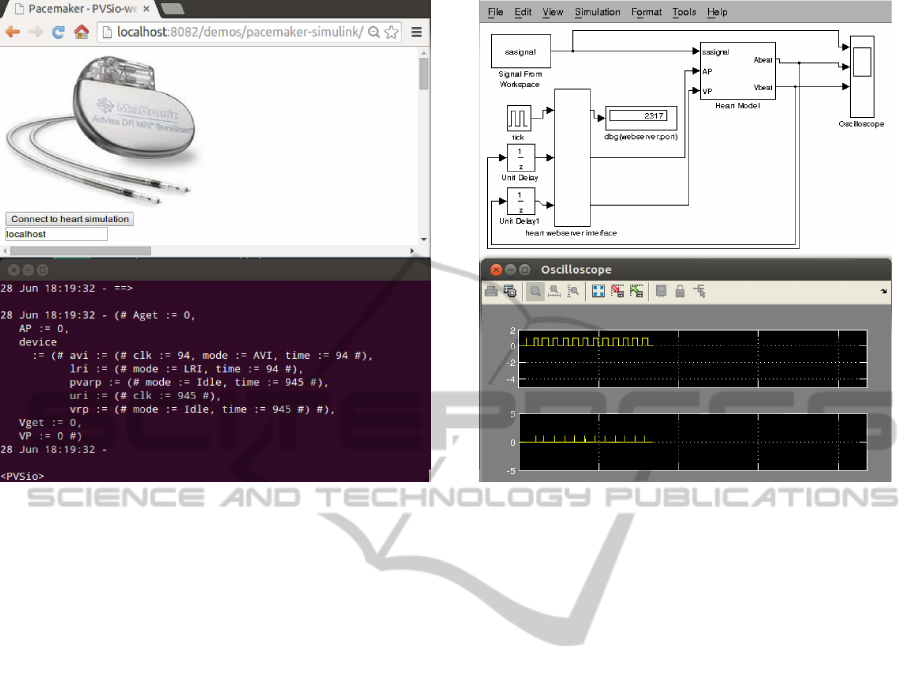The image size is (915, 681).
Task: Select the scope zoom magnifier tool
Action: pyautogui.click(x=535, y=291)
